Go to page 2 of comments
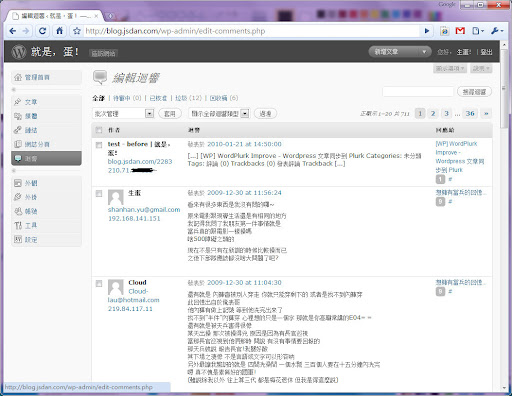 pos(433,114)
